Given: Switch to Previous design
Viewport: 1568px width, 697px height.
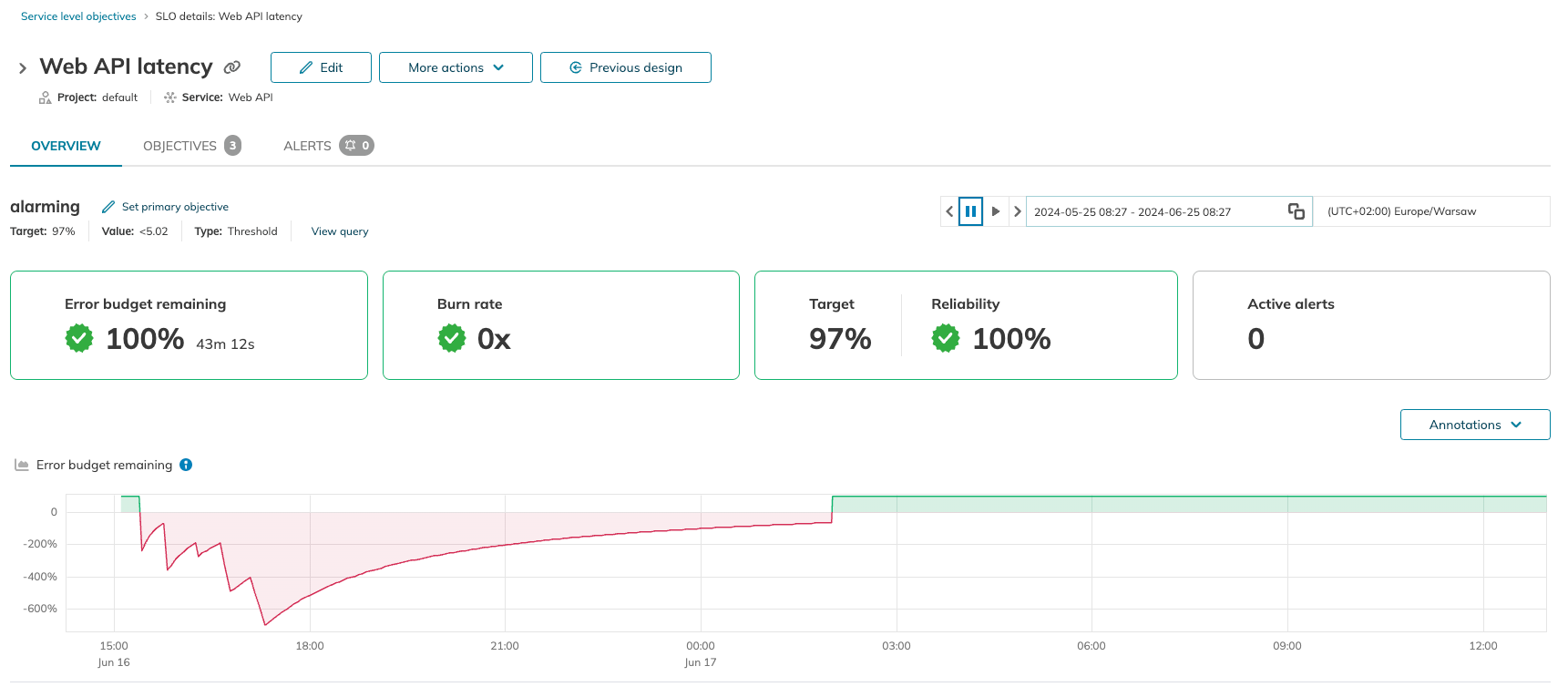Looking at the screenshot, I should (x=626, y=67).
